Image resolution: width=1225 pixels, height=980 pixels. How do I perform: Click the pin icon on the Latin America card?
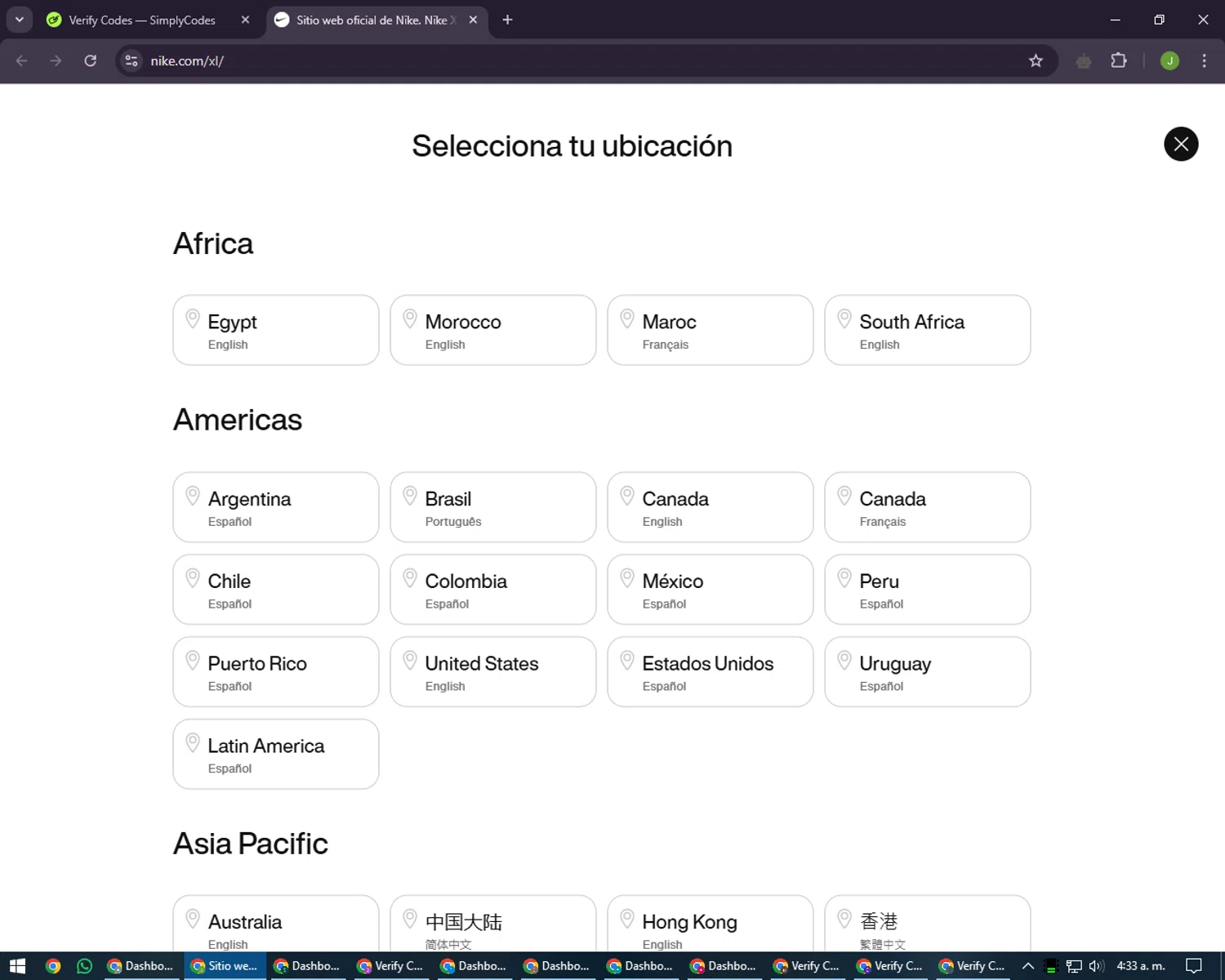(x=193, y=743)
